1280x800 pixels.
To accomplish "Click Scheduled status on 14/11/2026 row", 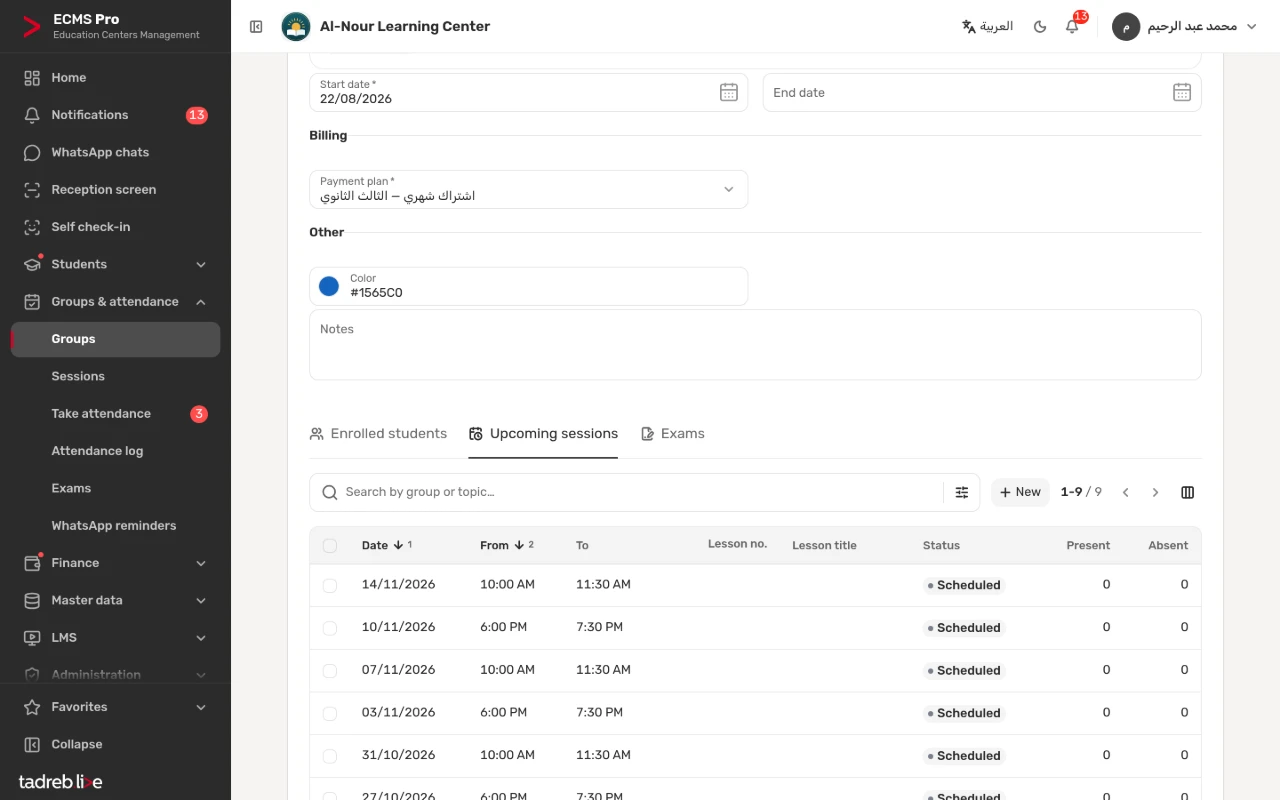I will click(x=964, y=585).
